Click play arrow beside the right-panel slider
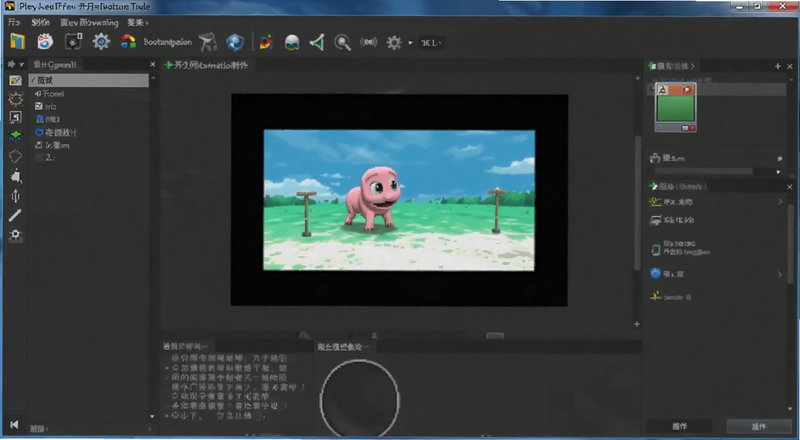The width and height of the screenshot is (800, 440). click(x=779, y=172)
